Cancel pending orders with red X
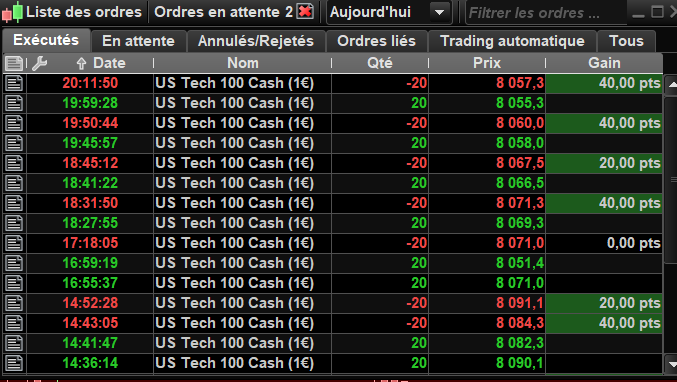This screenshot has height=382, width=677. (305, 12)
